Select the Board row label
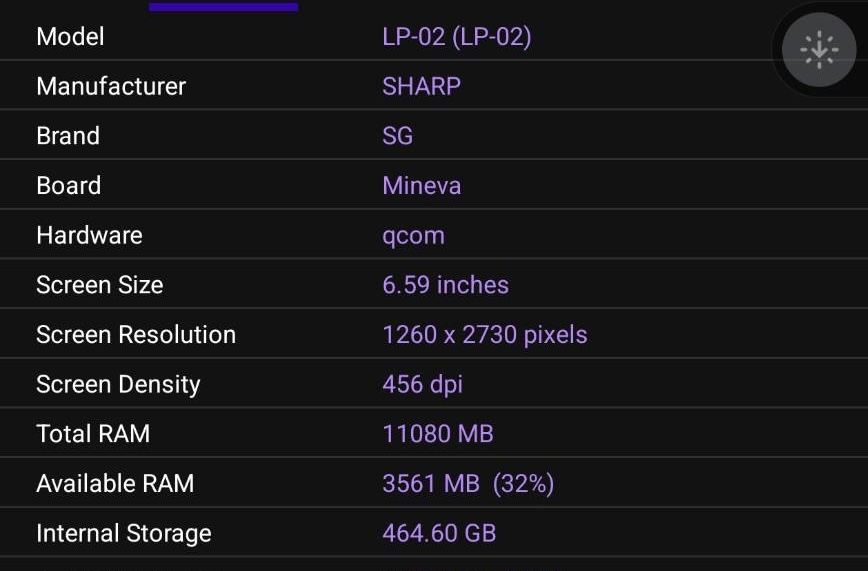Screen dimensions: 868x571 click(69, 186)
